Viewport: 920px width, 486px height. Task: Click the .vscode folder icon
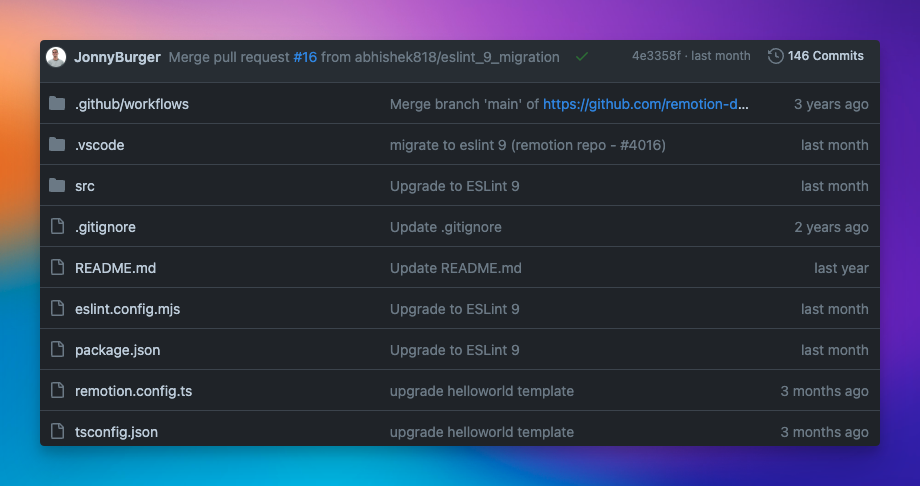click(x=57, y=145)
